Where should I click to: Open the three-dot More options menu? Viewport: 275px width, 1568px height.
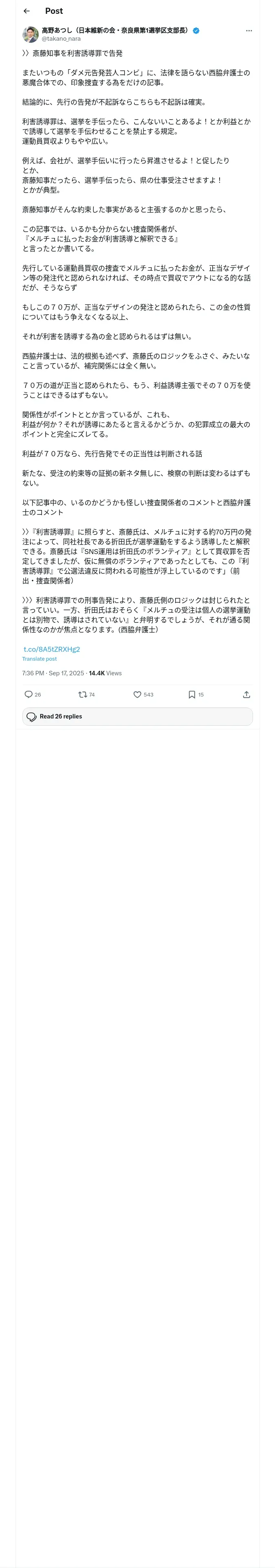click(249, 31)
